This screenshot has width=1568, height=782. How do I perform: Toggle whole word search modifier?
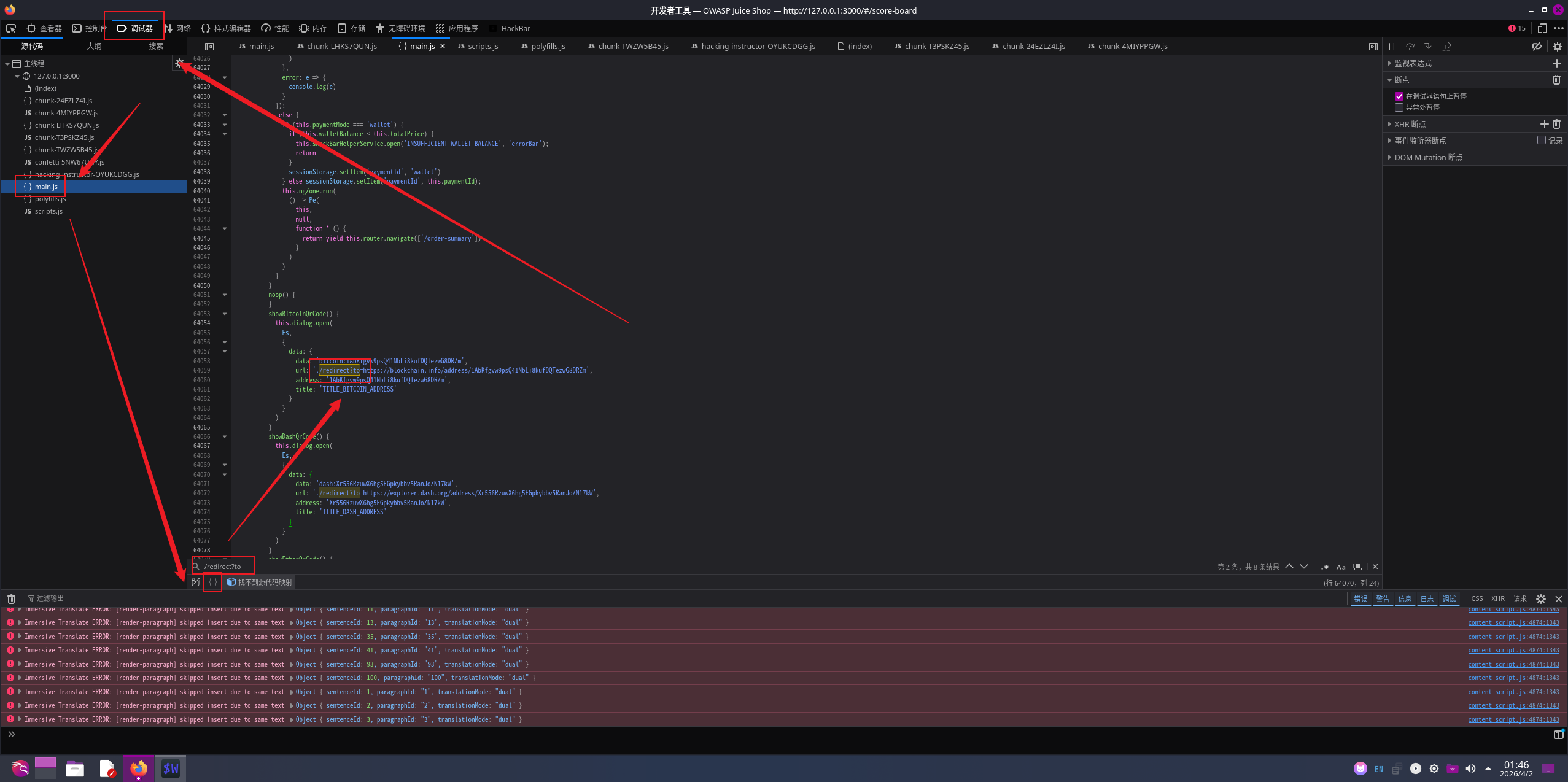(1357, 567)
